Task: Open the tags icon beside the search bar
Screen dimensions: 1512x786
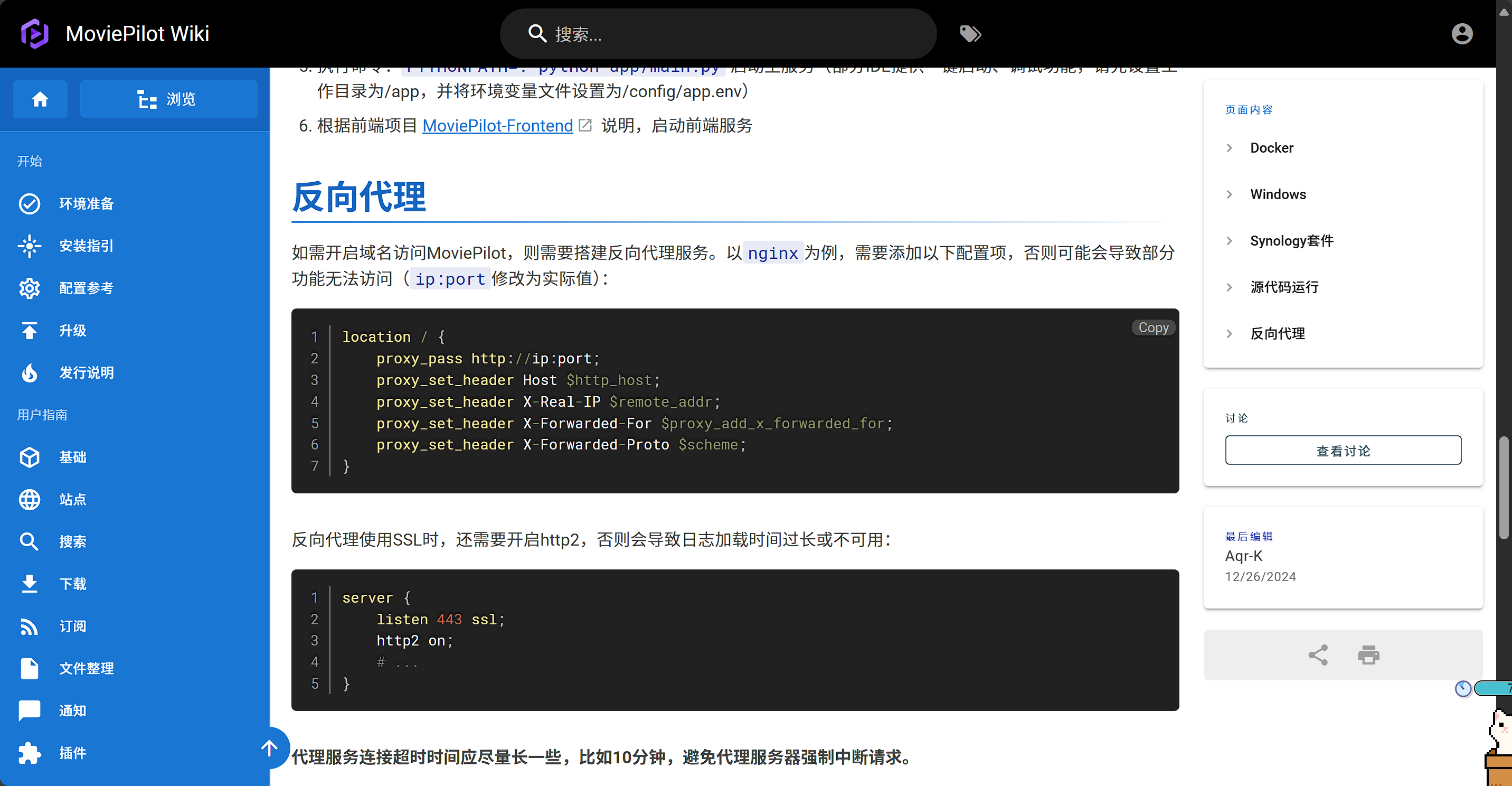Action: point(970,34)
